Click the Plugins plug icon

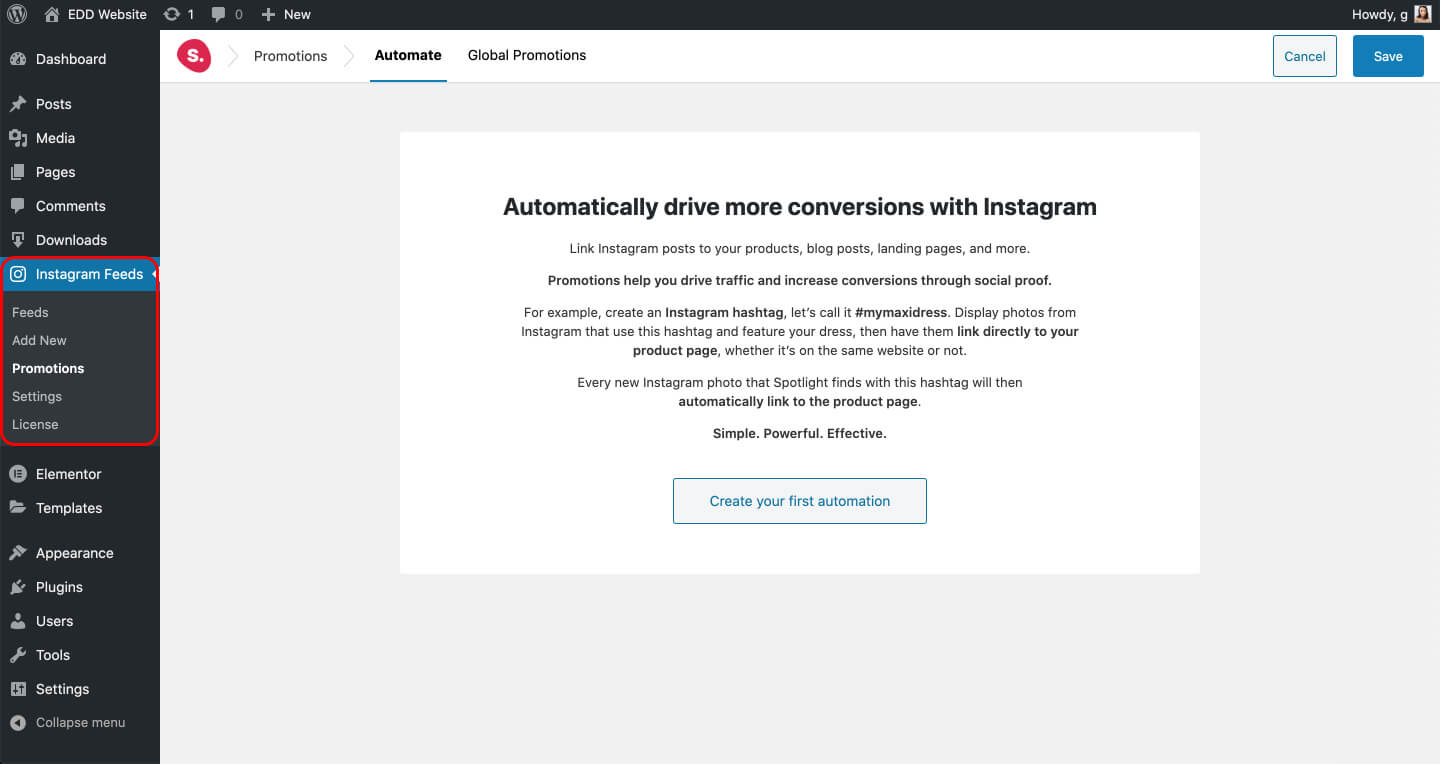18,587
